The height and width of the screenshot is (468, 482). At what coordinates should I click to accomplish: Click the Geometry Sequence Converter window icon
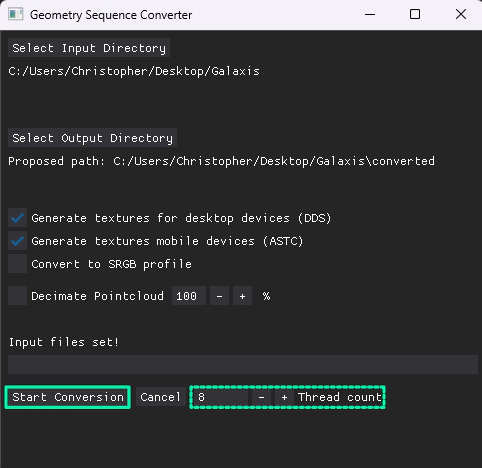point(16,15)
